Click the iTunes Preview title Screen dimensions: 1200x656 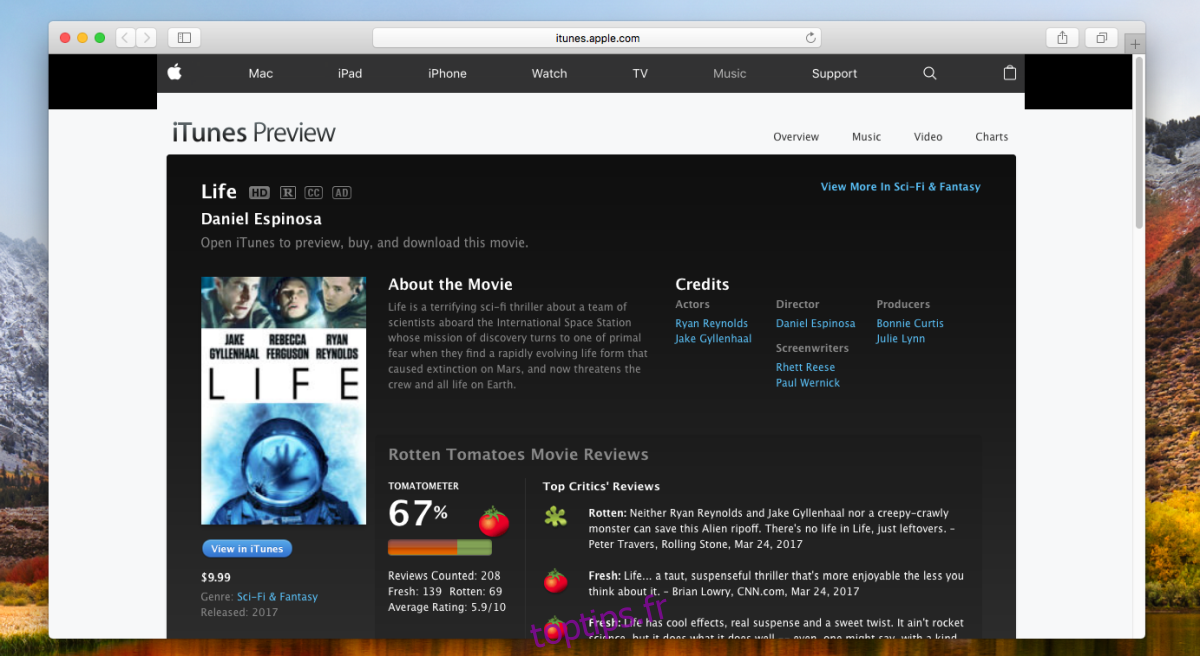pyautogui.click(x=254, y=133)
